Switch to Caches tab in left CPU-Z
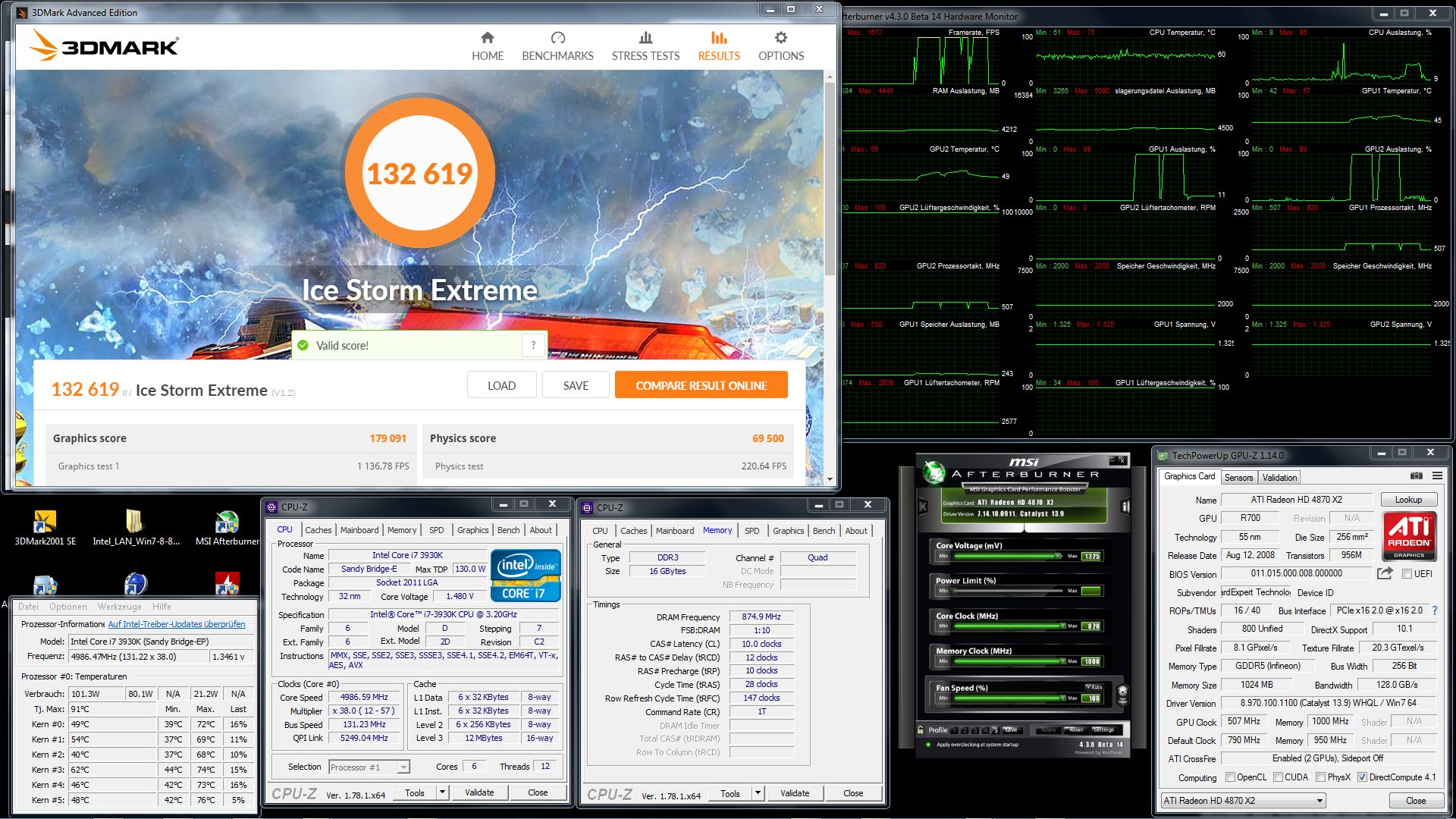Image resolution: width=1456 pixels, height=819 pixels. (x=318, y=530)
